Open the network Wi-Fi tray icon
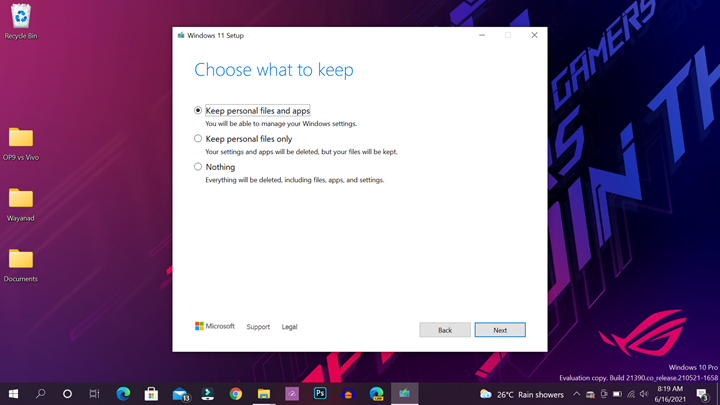The image size is (720, 405). 631,394
